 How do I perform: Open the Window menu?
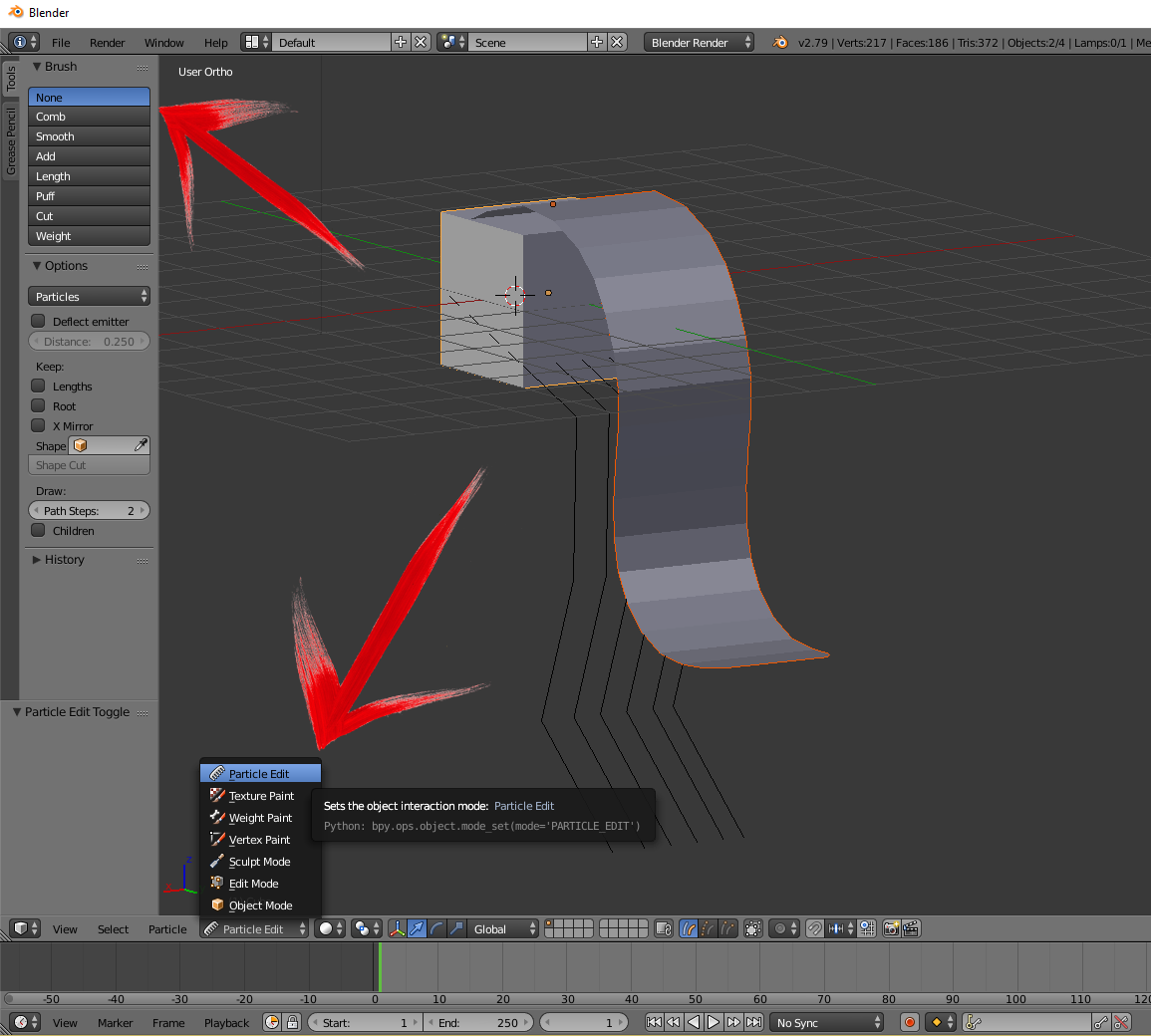pos(163,43)
